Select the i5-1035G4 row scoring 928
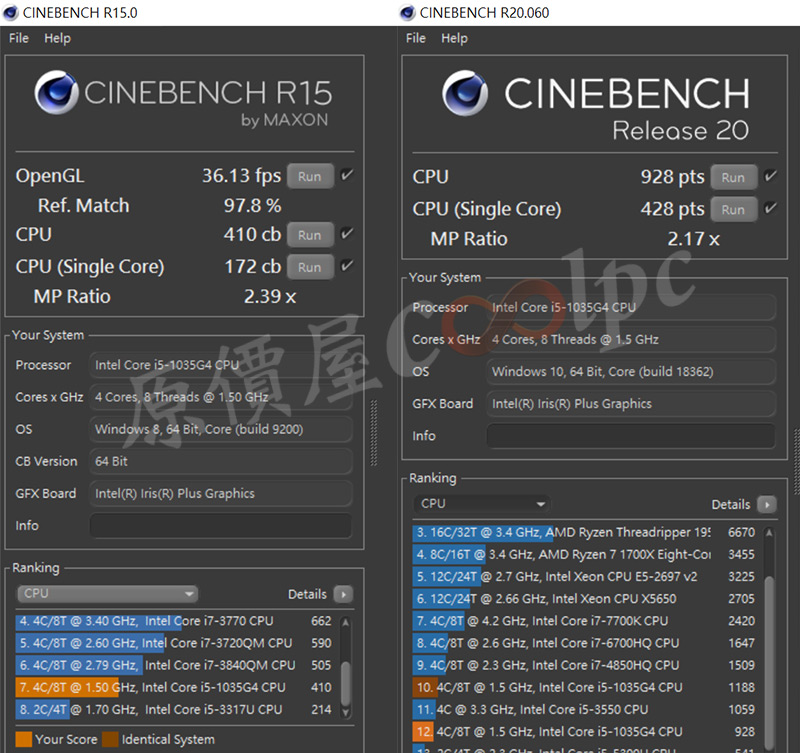This screenshot has width=800, height=753. [585, 732]
